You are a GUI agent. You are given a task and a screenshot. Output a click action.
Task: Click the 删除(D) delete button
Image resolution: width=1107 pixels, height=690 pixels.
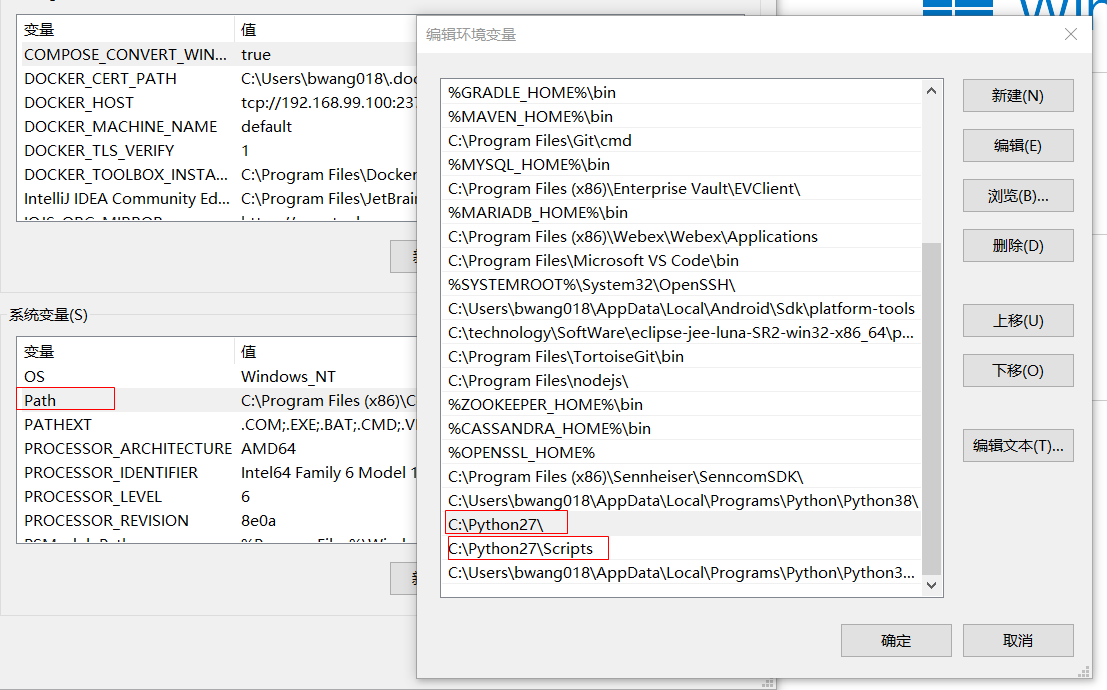(1018, 245)
